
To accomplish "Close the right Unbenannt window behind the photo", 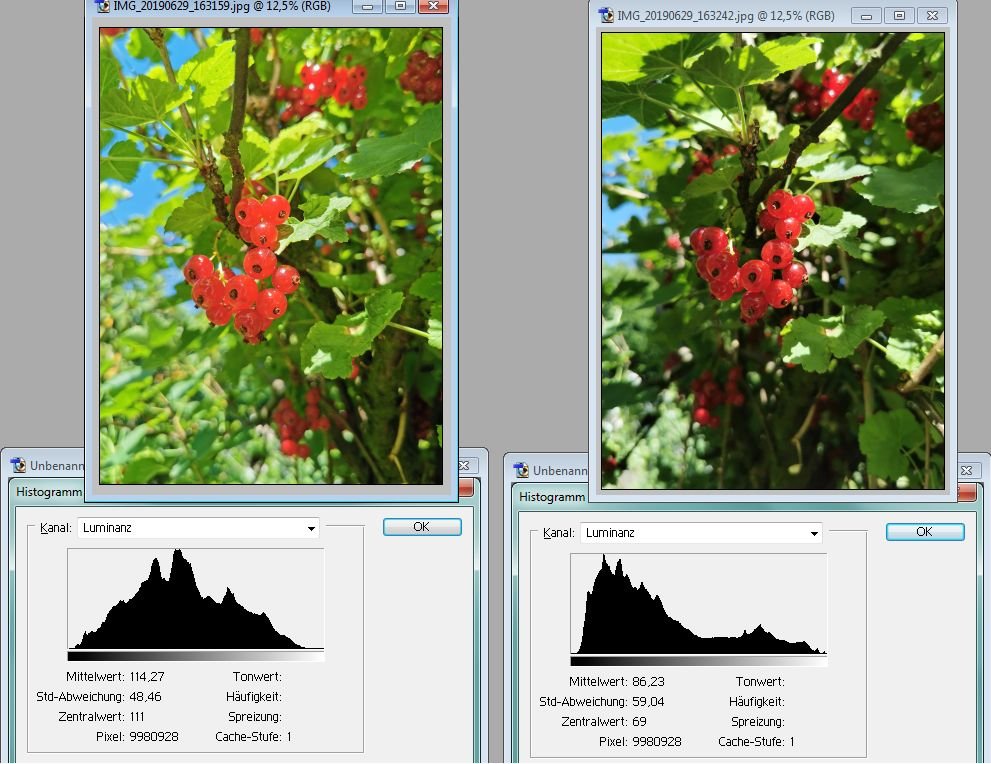I will [966, 470].
